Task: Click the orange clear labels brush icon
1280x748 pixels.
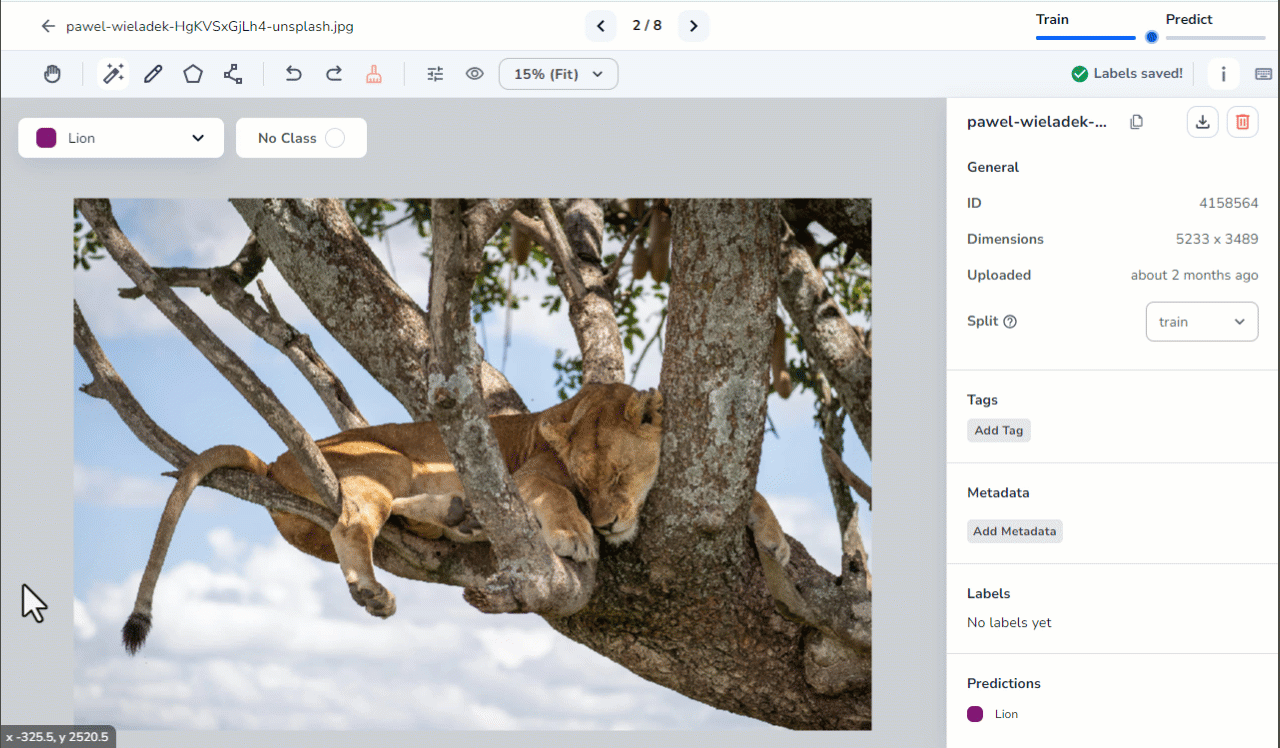Action: pyautogui.click(x=374, y=74)
